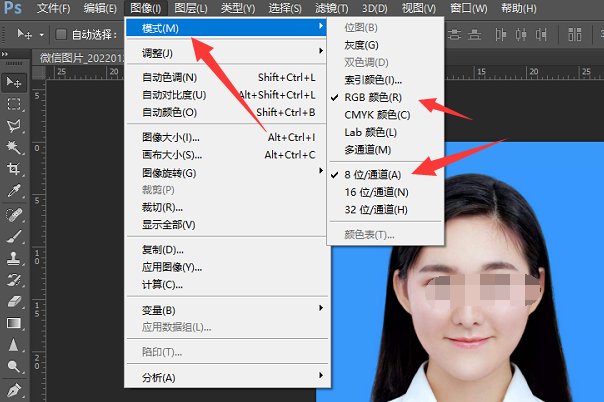Click the align left edges icon
Screen dimensions: 604x402
pyautogui.click(x=500, y=35)
